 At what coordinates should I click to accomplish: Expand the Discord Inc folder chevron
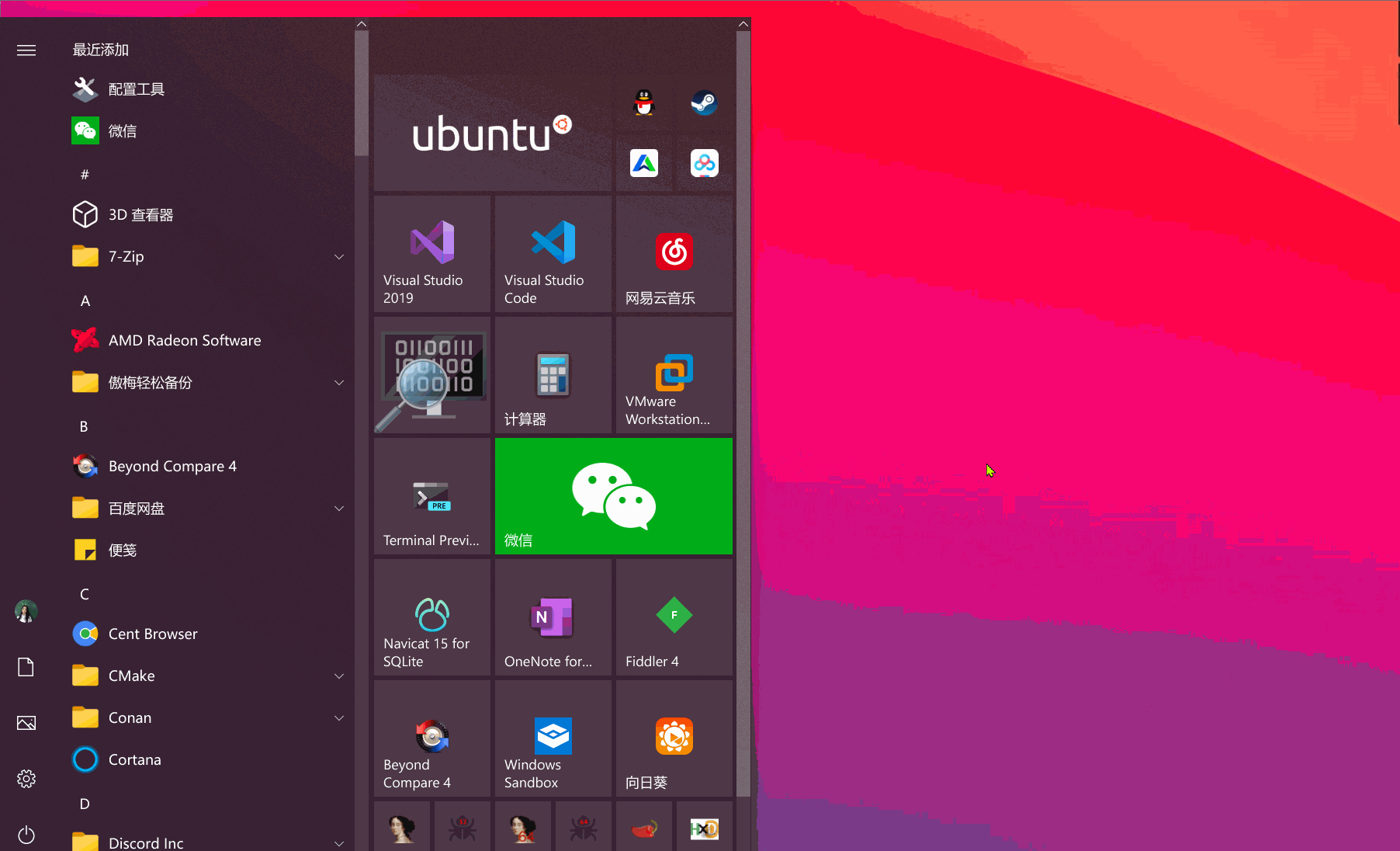click(339, 844)
